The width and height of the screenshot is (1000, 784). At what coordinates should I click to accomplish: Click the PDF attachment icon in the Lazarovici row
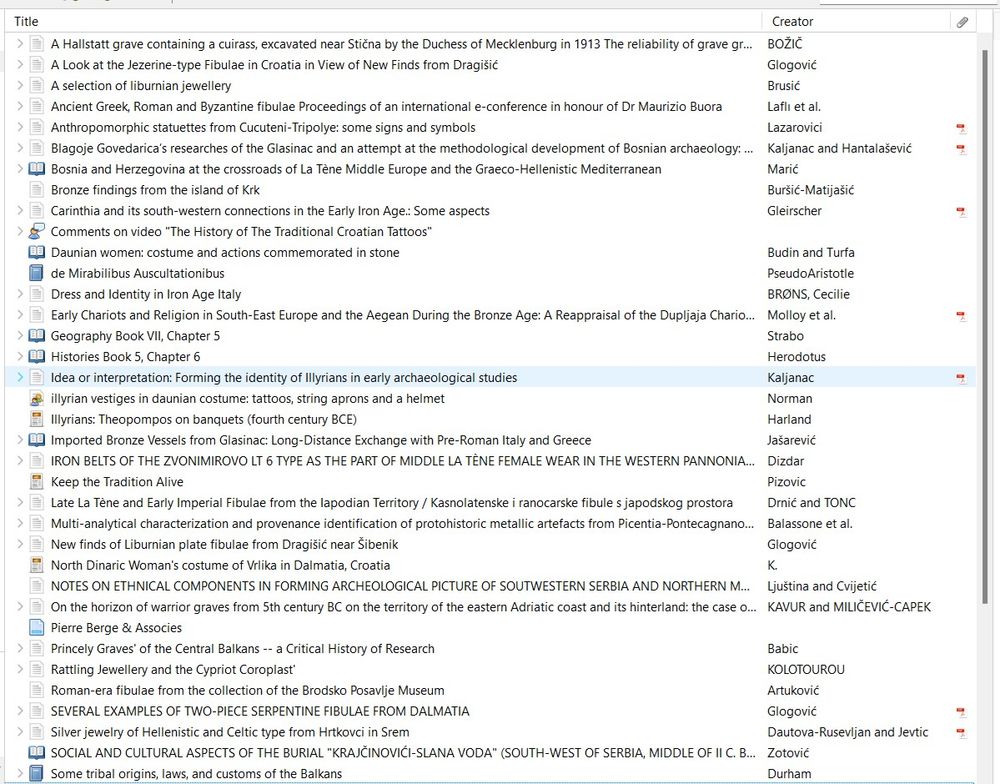pos(961,128)
